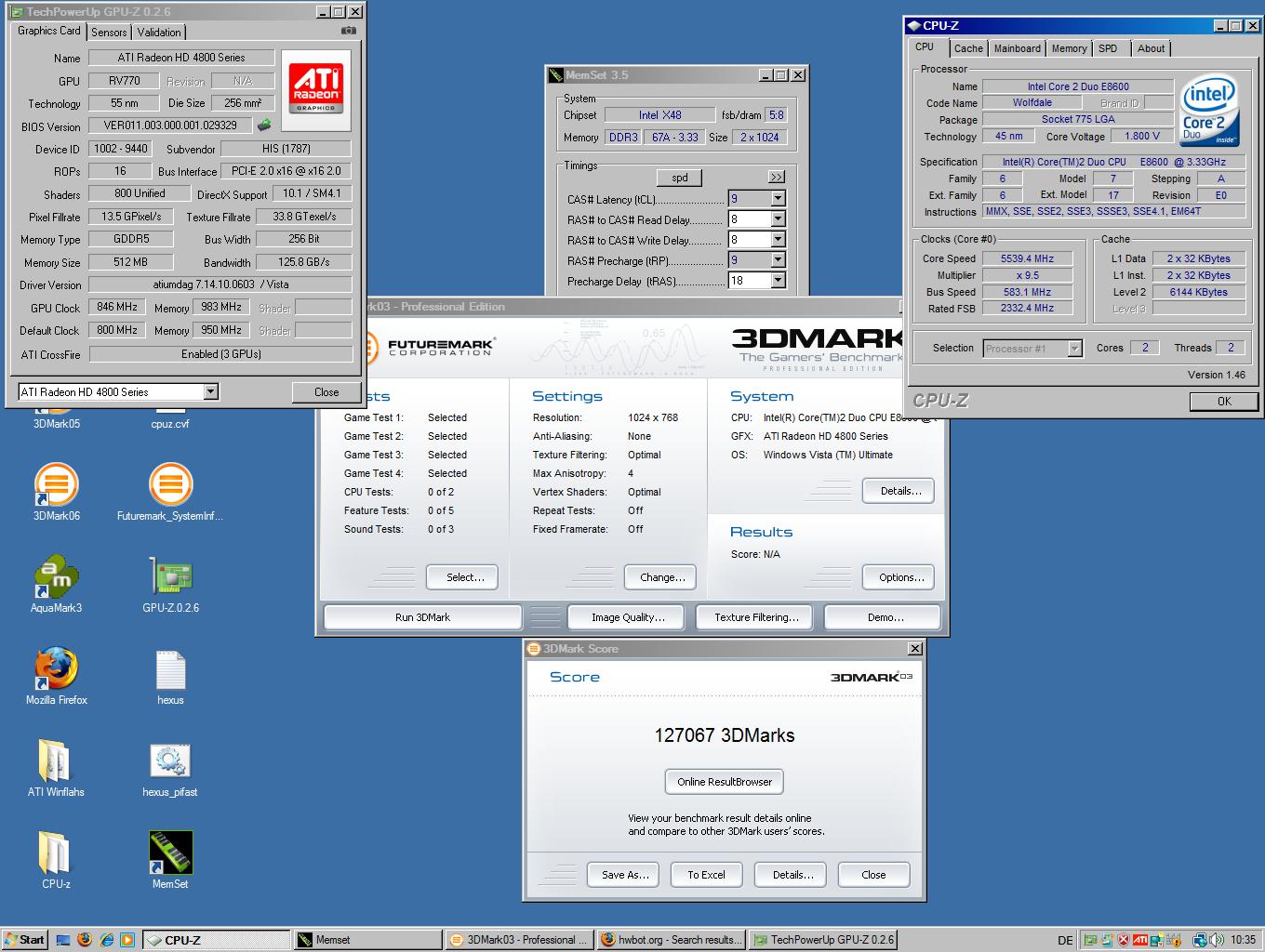Click Save As... in 3DMark Score
Viewport: 1265px width, 952px height.
click(625, 875)
